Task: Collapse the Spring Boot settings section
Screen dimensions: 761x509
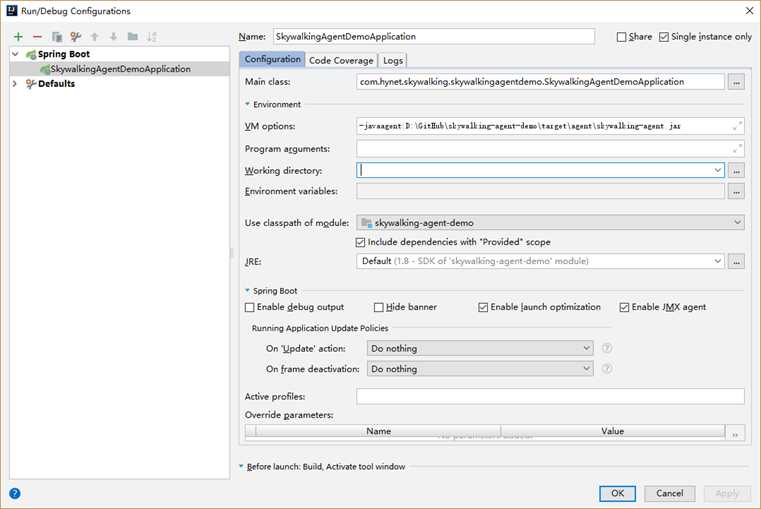Action: pos(248,291)
